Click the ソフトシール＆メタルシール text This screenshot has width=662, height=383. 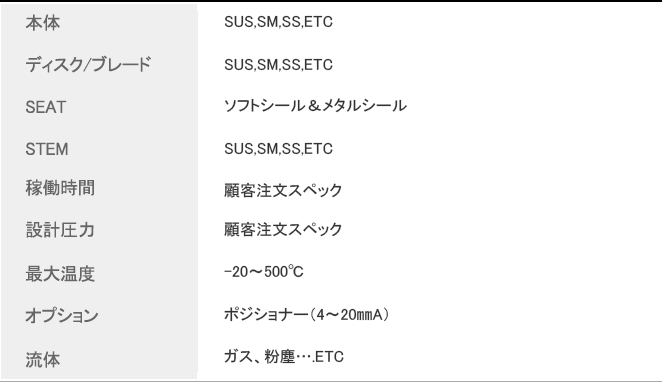[315, 106]
